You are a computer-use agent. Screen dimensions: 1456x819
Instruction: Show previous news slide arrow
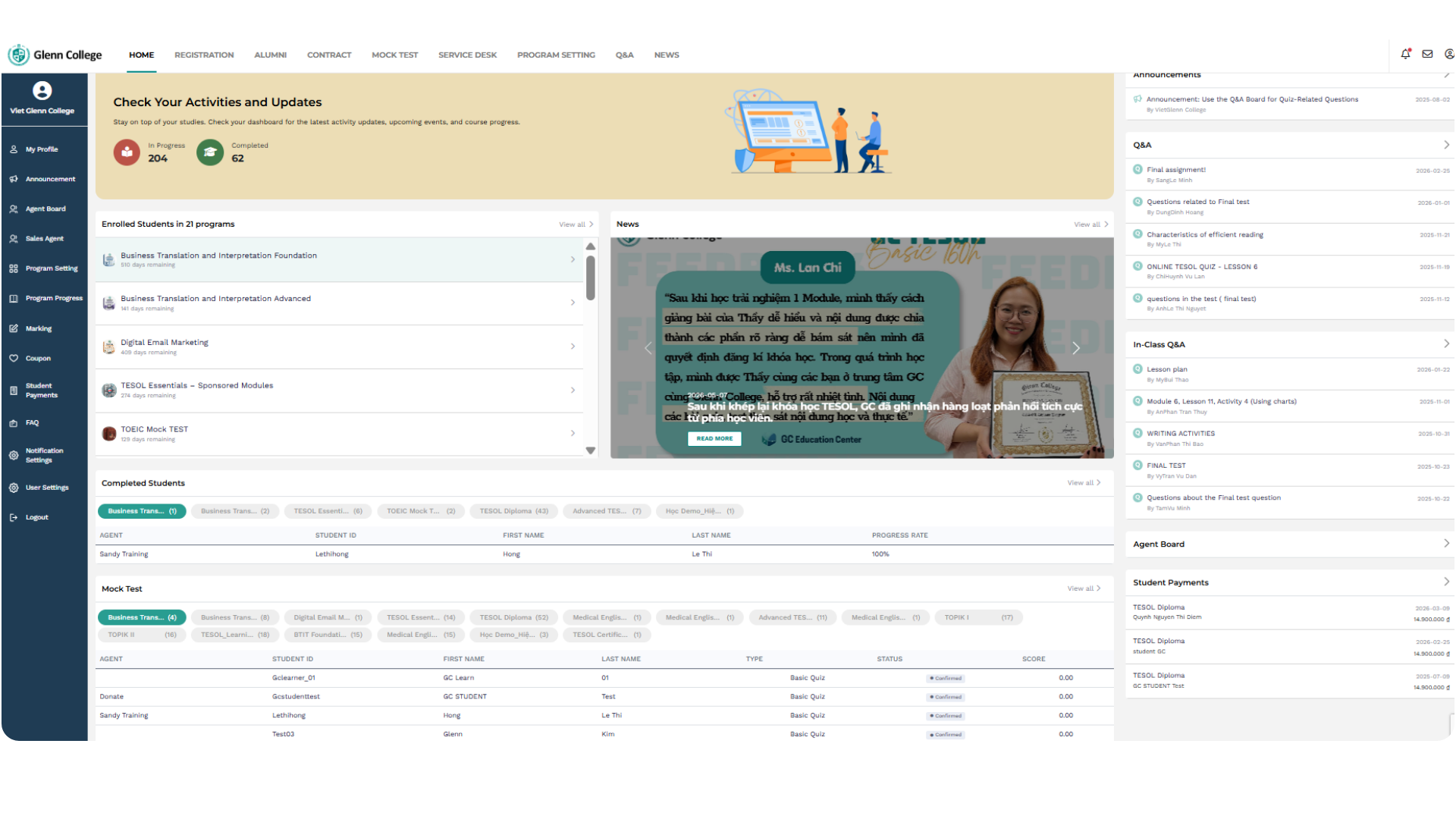point(648,348)
